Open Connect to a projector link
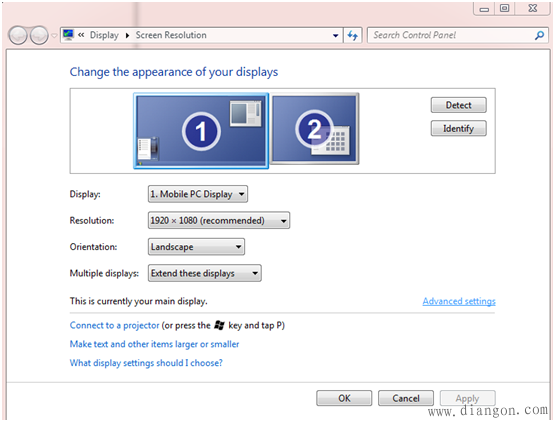 pyautogui.click(x=114, y=325)
